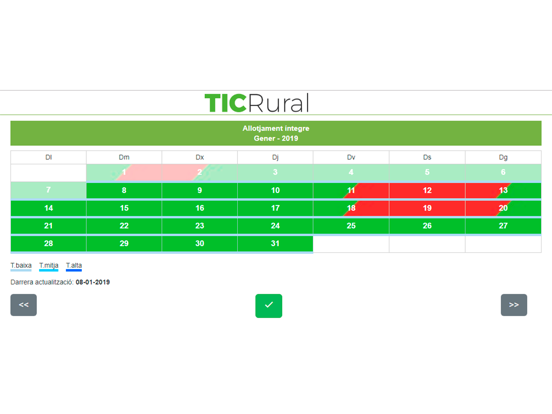Pick available day 15
The width and height of the screenshot is (552, 414).
124,208
